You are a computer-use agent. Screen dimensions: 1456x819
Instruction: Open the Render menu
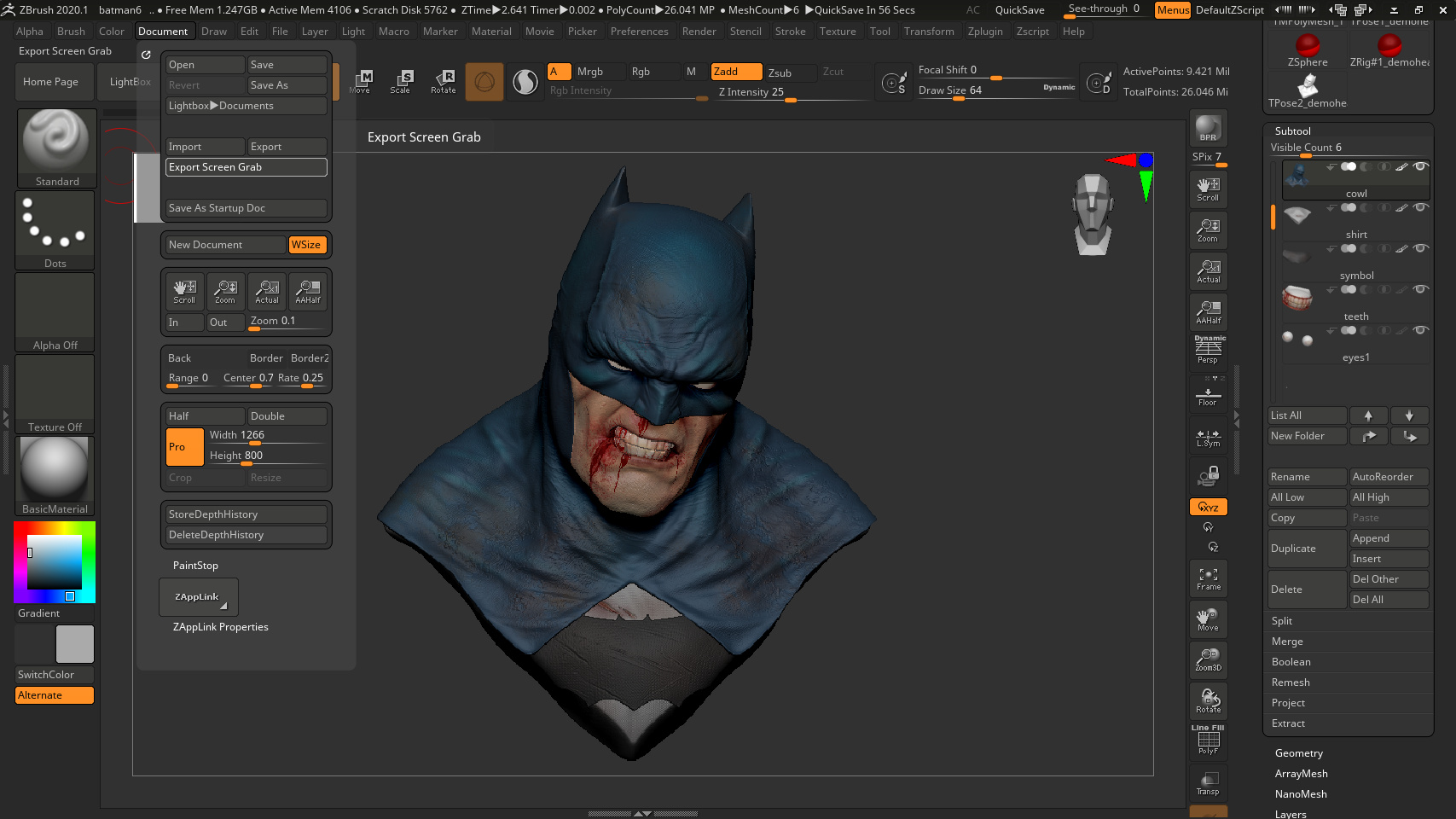point(699,32)
